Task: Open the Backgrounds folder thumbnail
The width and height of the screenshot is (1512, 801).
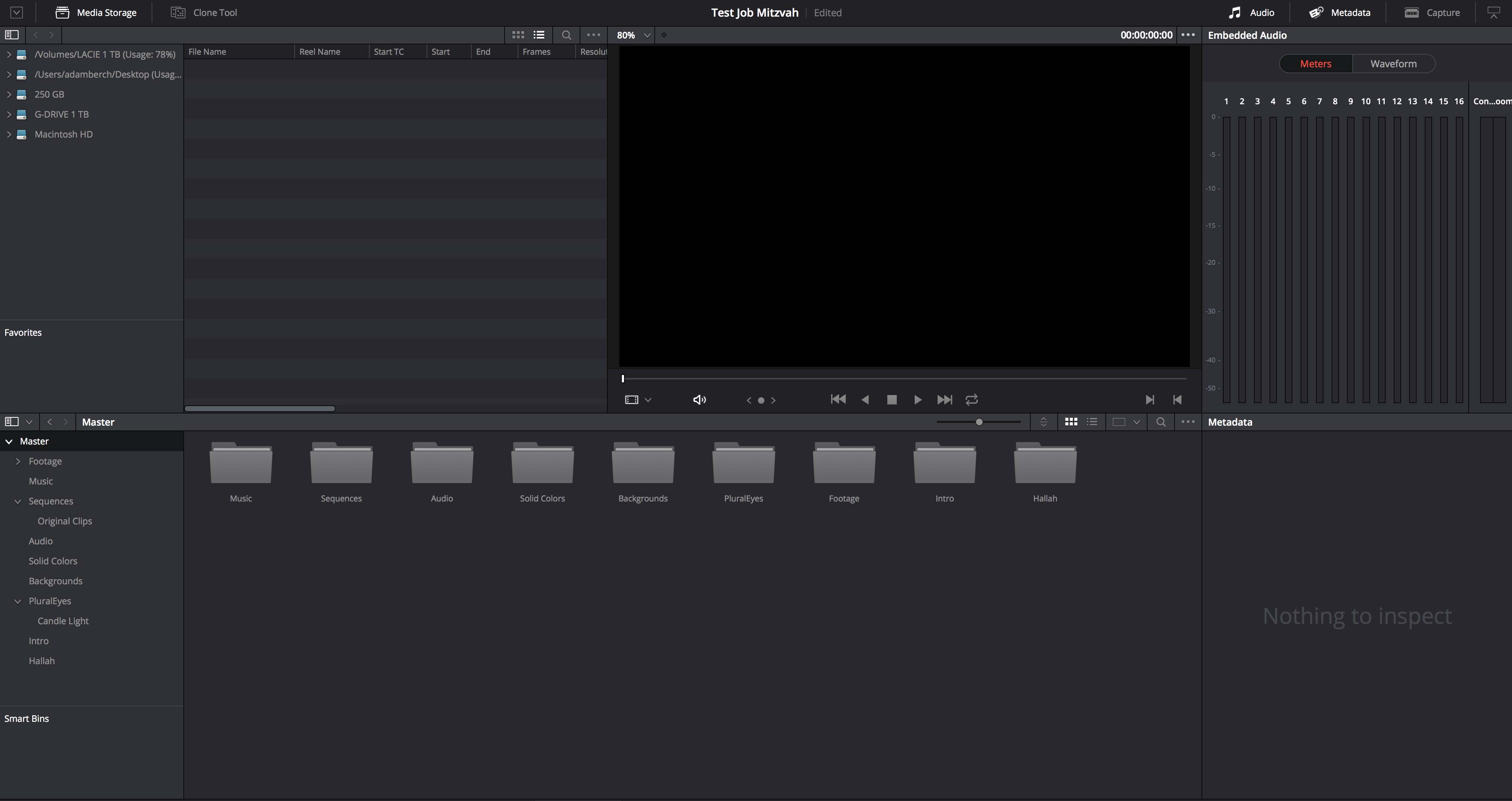Action: coord(643,463)
